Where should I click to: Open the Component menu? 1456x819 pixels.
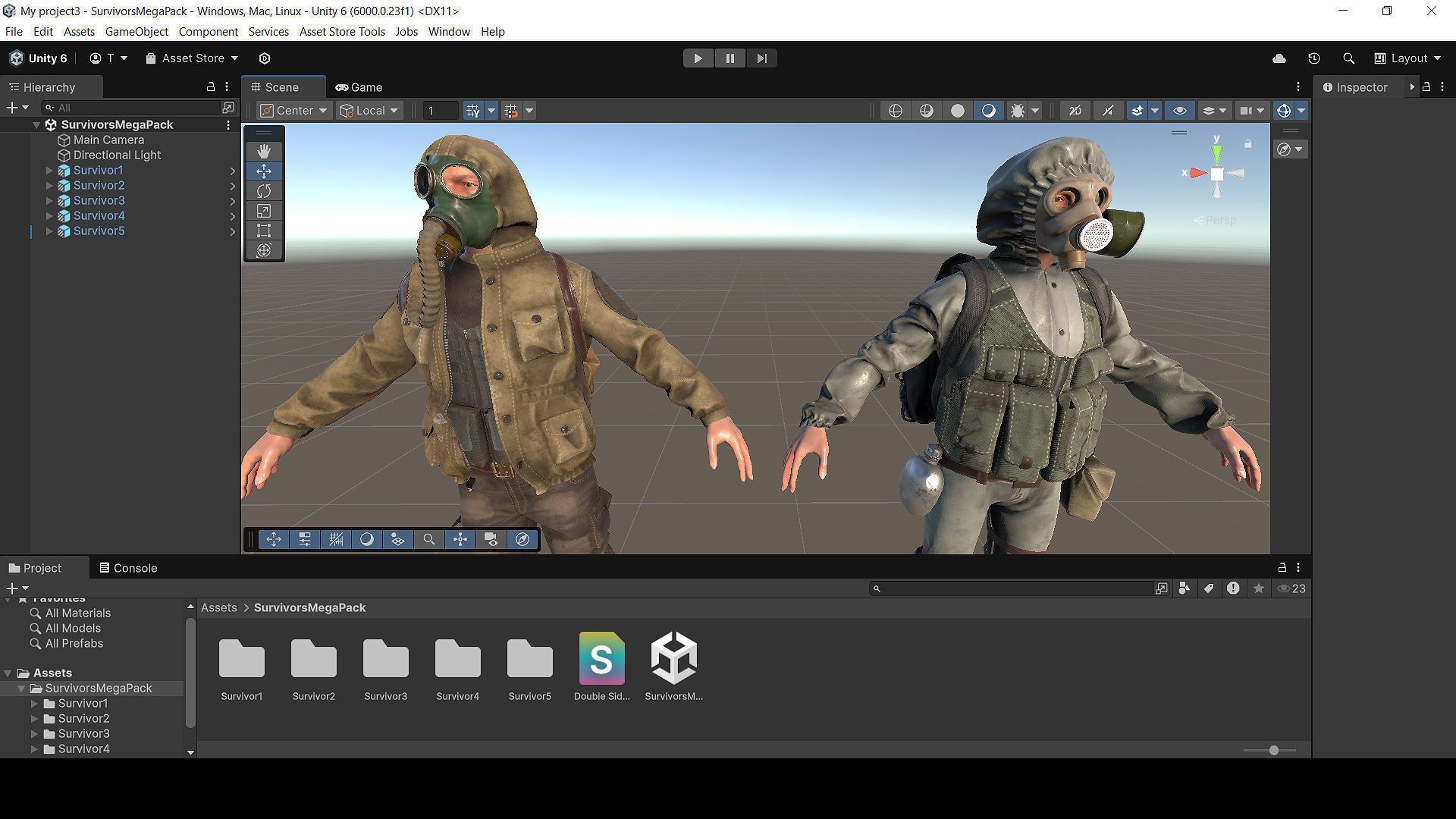coord(209,32)
